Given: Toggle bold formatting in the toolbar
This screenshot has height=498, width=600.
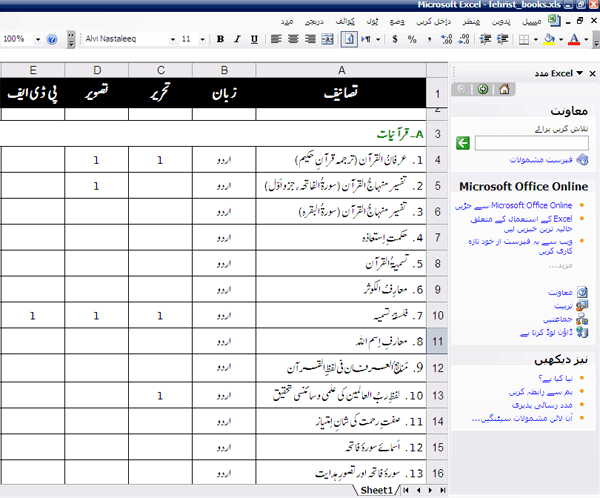Looking at the screenshot, I should [220, 39].
